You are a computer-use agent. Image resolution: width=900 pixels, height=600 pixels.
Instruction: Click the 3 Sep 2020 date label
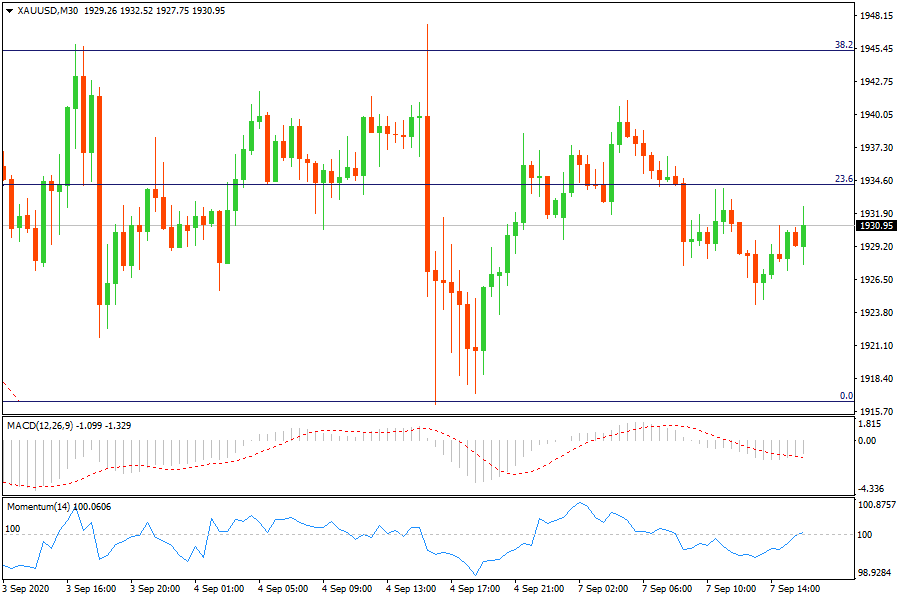28,589
